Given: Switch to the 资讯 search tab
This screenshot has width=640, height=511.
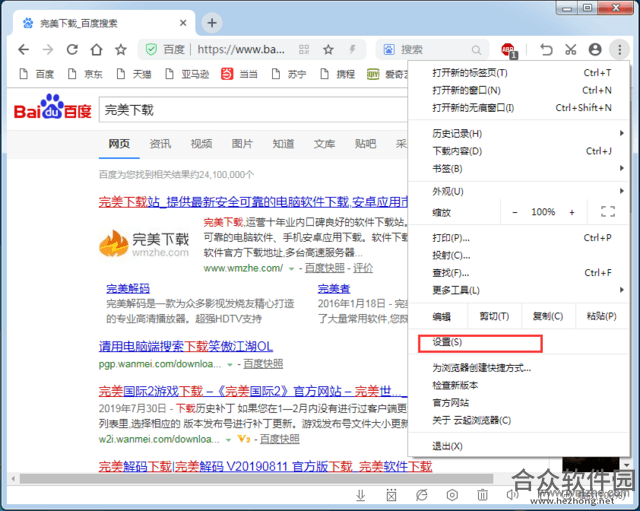Looking at the screenshot, I should [x=160, y=144].
